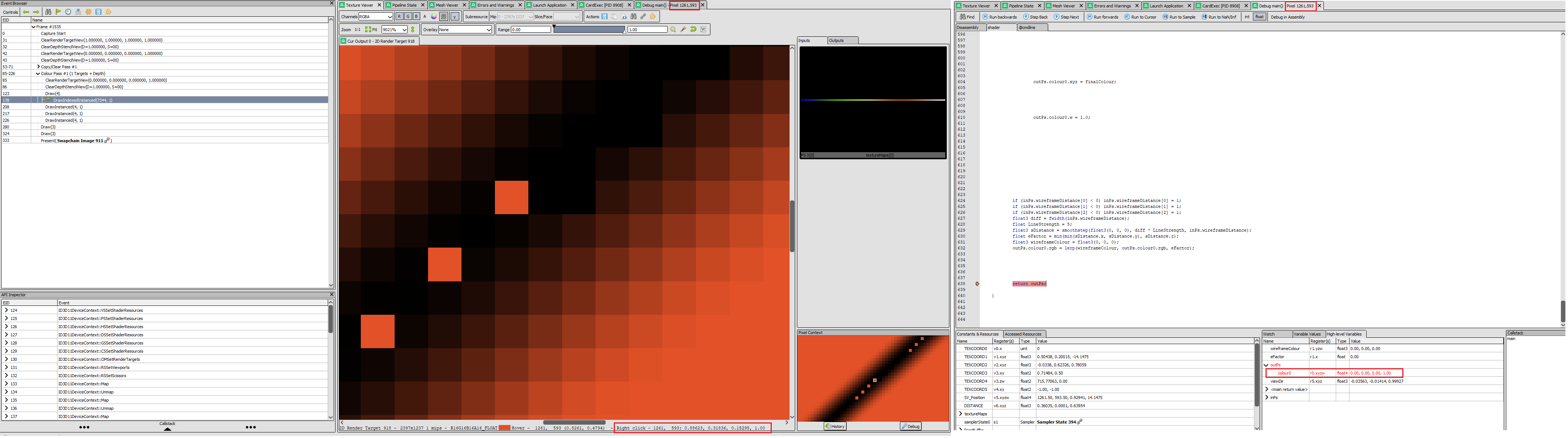The height and width of the screenshot is (438, 1568).
Task: Click the Debug button in Pixel Context
Action: 911,426
